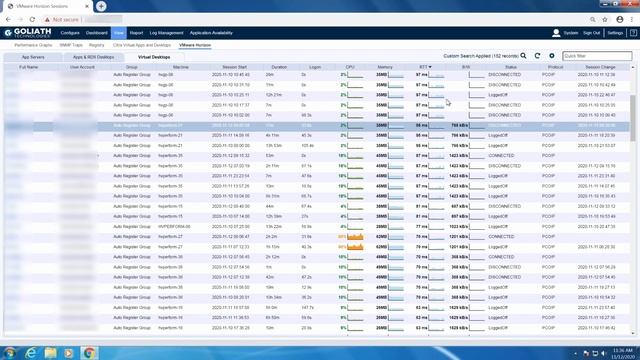Open the browser zoom magnifier icon
Screen dimensions: 640x360
593,19
